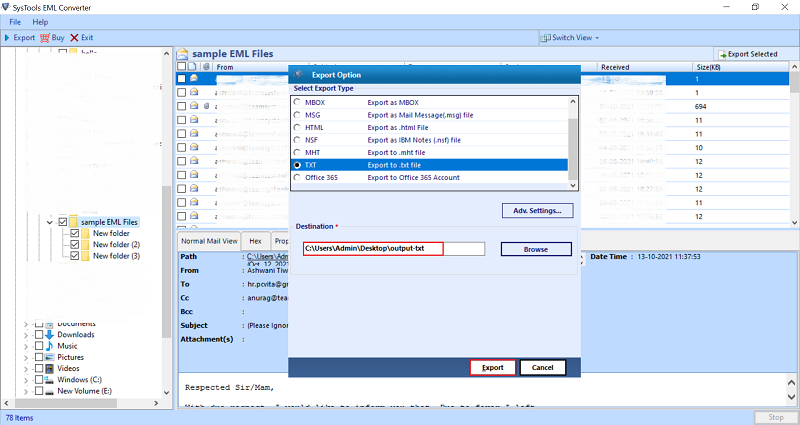
Task: Click the Export button in the dialog
Action: coord(493,367)
